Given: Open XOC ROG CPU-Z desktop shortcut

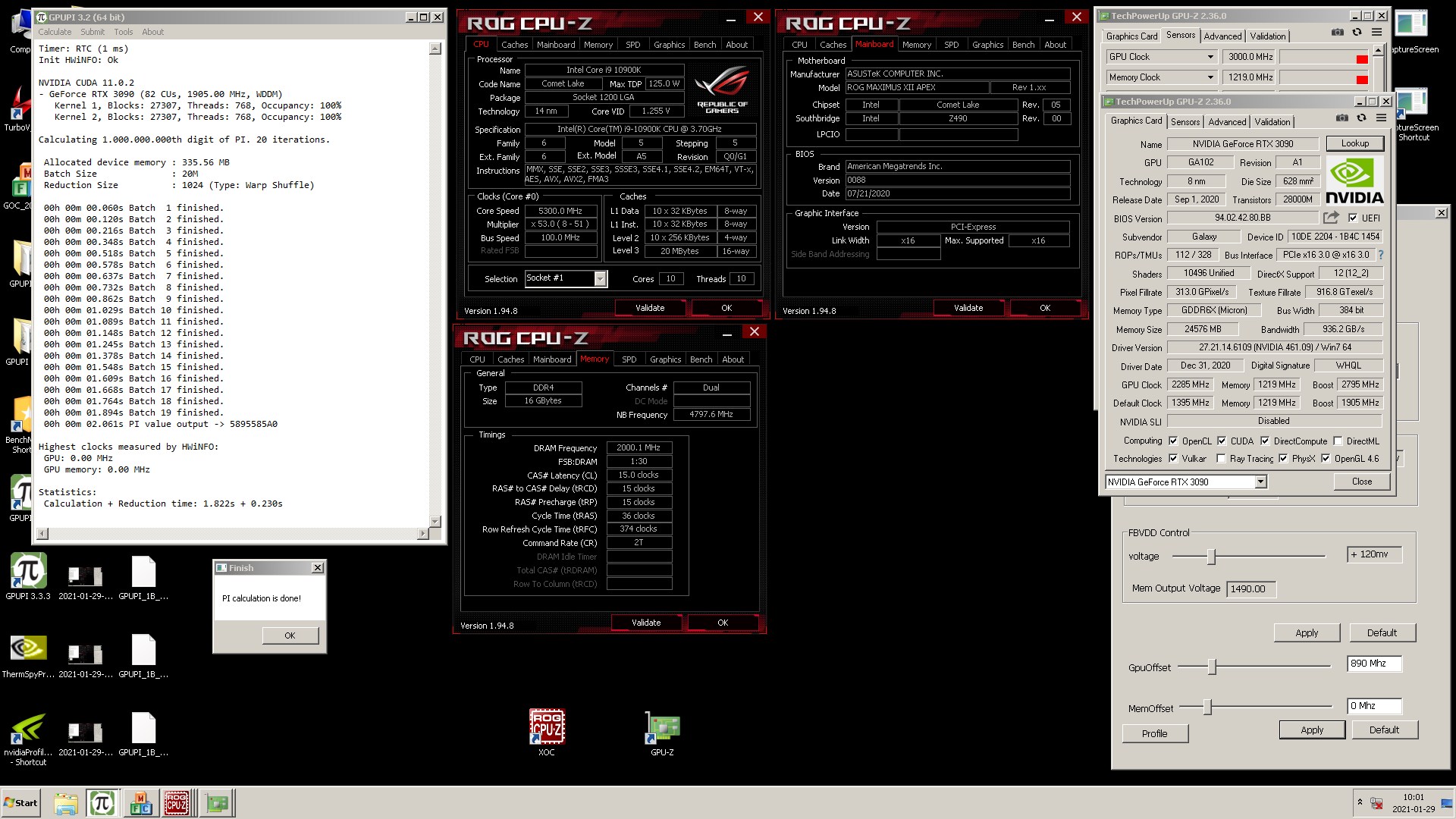Looking at the screenshot, I should [547, 732].
